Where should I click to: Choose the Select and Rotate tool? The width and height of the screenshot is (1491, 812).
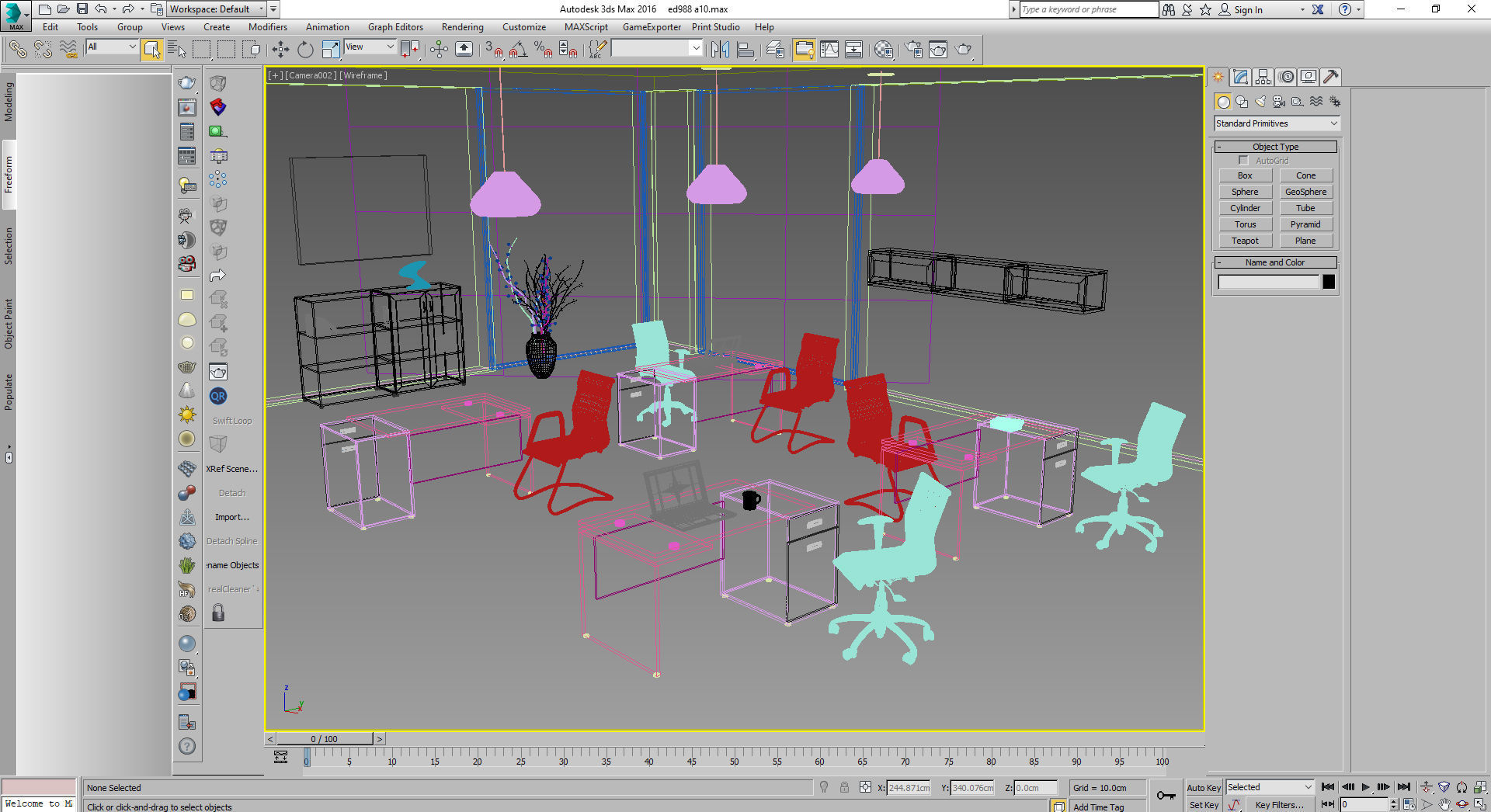point(305,50)
